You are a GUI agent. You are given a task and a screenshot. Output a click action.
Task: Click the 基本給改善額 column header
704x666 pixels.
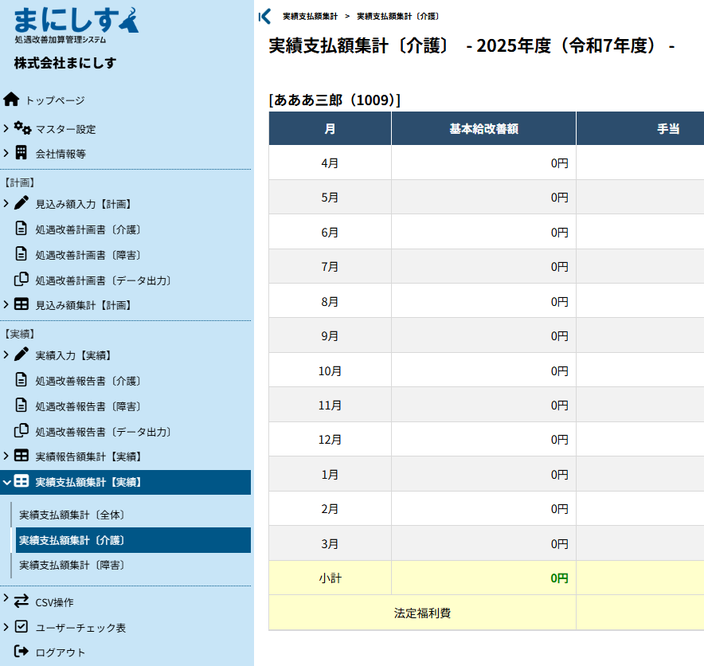click(x=484, y=129)
